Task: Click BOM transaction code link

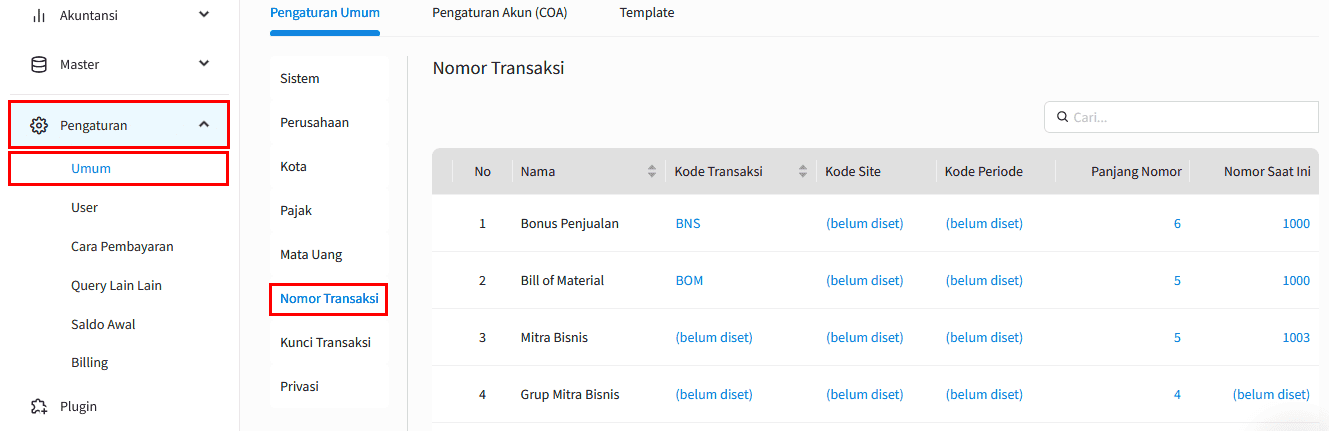Action: coord(689,280)
